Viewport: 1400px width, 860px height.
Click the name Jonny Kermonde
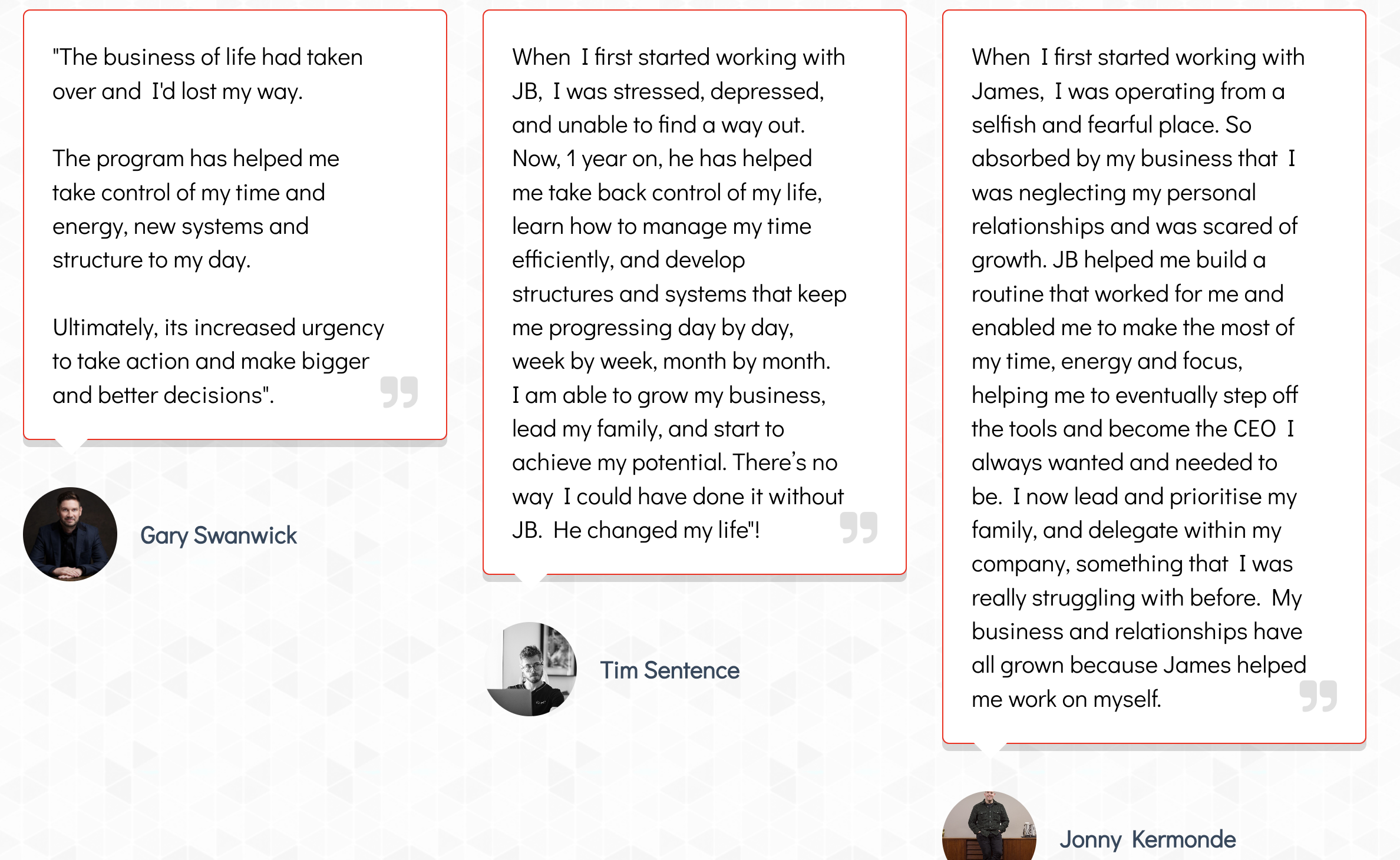click(1147, 839)
